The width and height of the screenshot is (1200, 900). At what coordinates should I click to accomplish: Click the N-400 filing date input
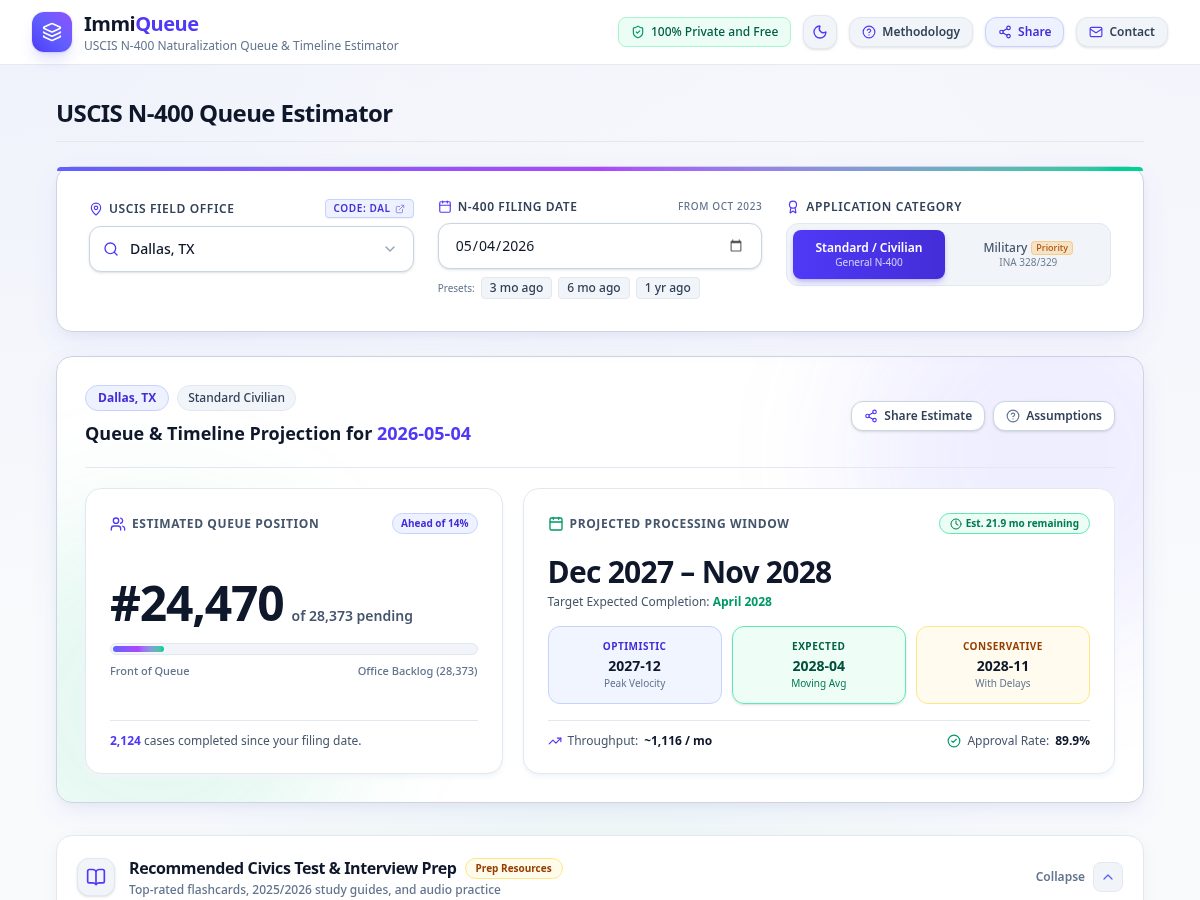tap(599, 246)
